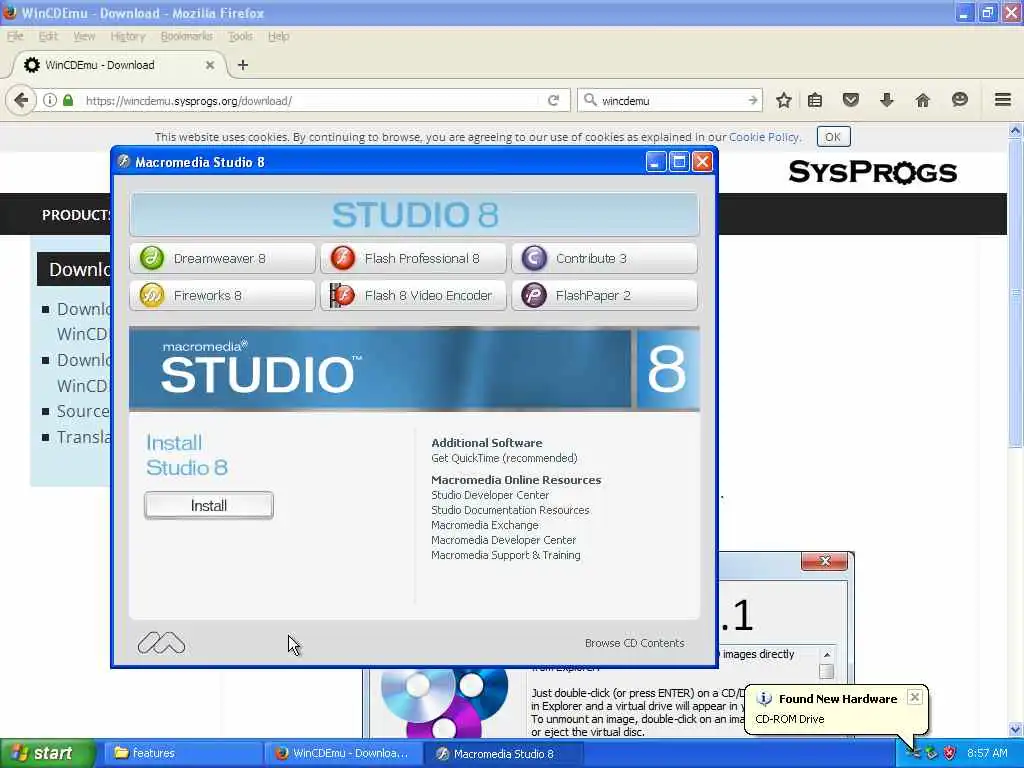Close the Found New Hardware balloon
This screenshot has height=768, width=1024.
tap(915, 697)
